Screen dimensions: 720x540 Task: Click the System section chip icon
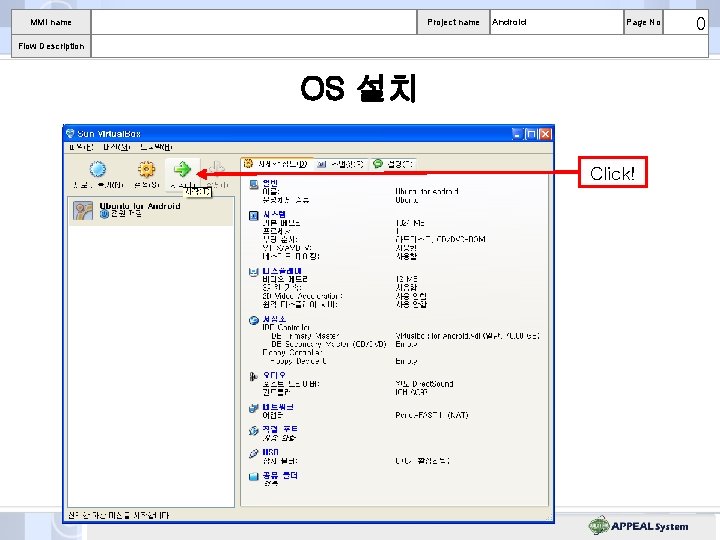coord(253,215)
